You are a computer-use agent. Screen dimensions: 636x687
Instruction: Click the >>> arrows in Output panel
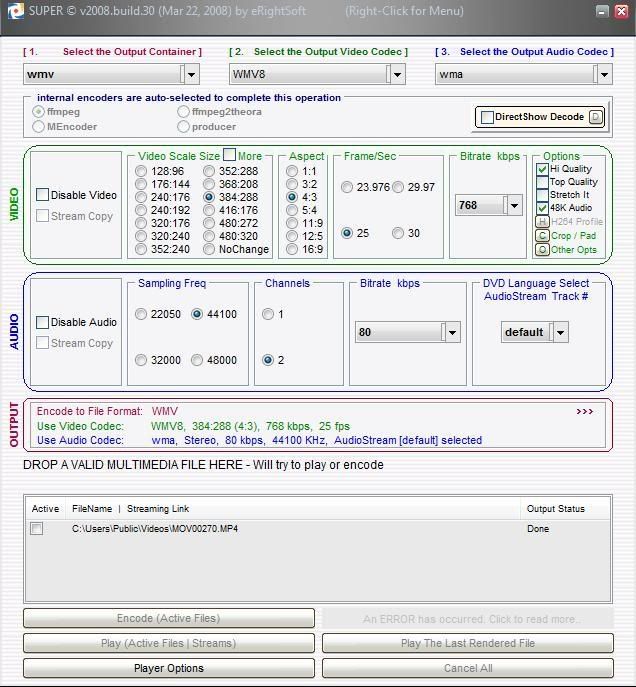point(584,411)
